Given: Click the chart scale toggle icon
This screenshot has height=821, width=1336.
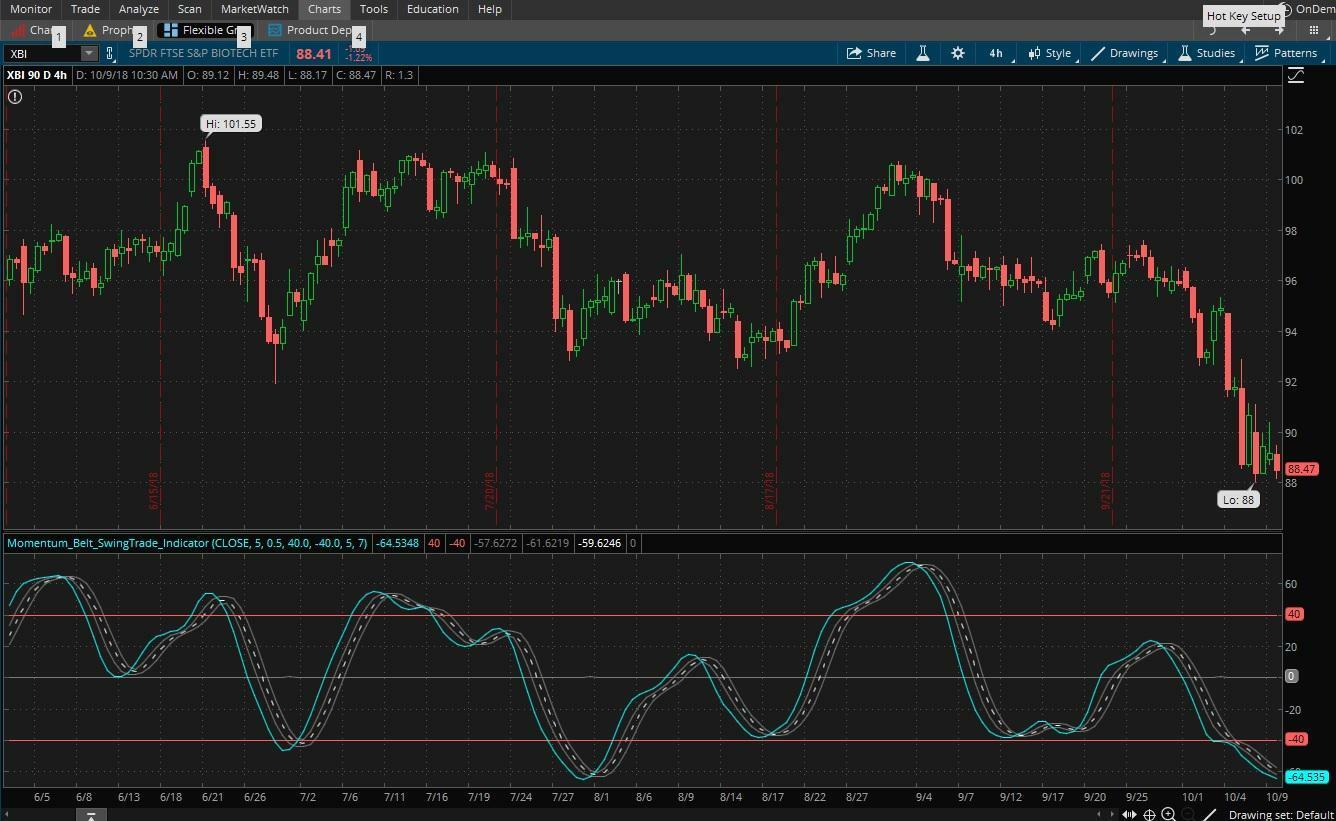Looking at the screenshot, I should 1296,75.
